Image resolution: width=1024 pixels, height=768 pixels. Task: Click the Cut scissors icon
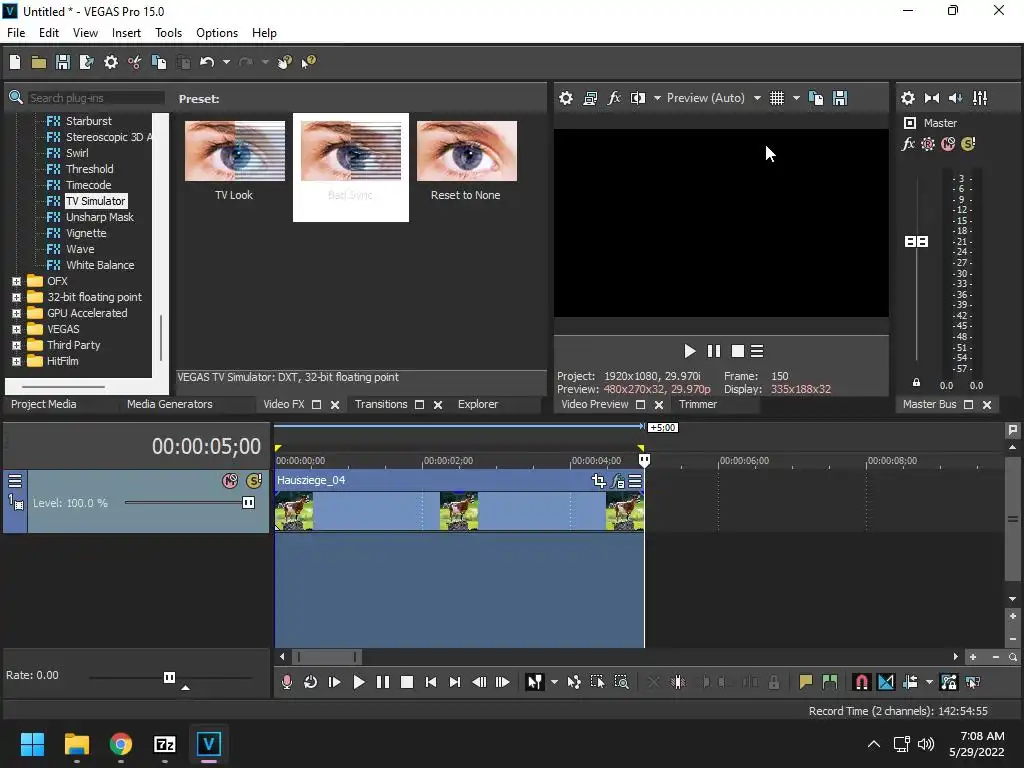tap(135, 62)
